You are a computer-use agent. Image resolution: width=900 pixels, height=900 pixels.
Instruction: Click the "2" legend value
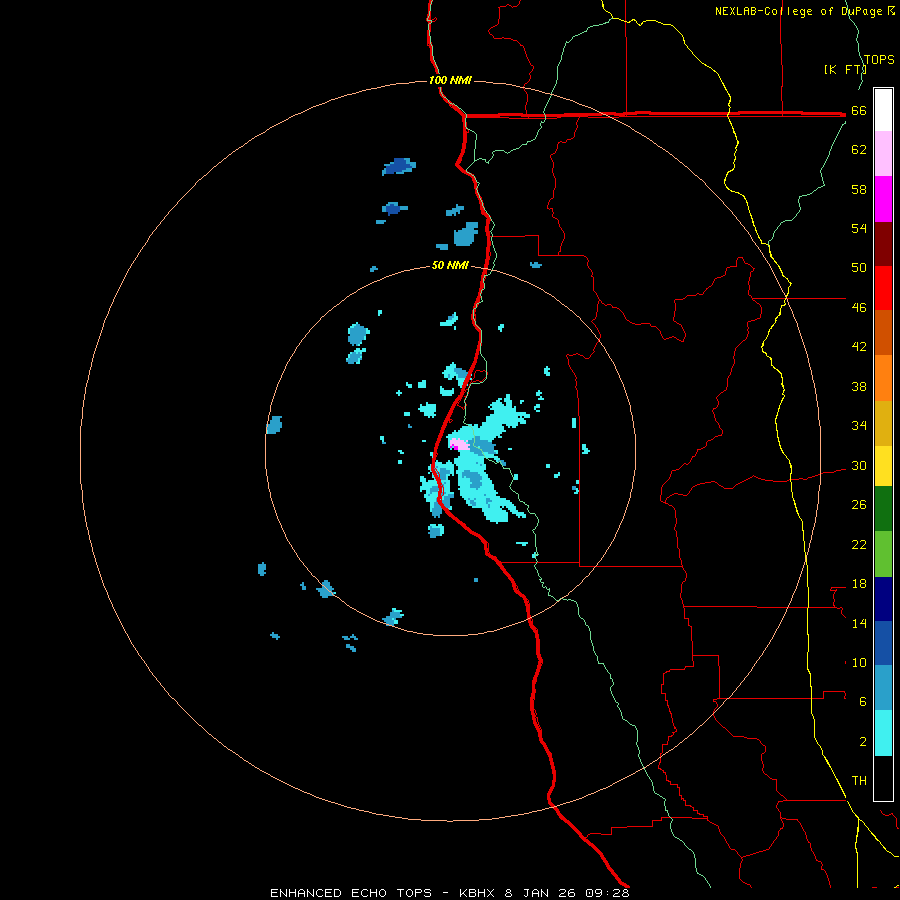[863, 742]
